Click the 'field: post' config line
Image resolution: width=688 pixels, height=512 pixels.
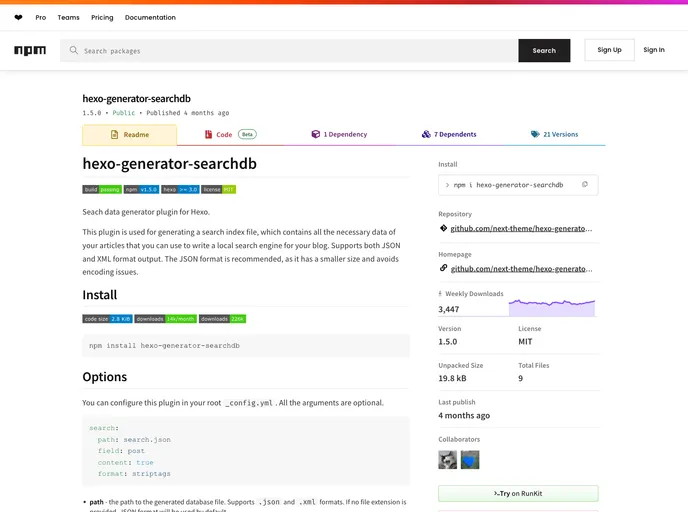(121, 451)
